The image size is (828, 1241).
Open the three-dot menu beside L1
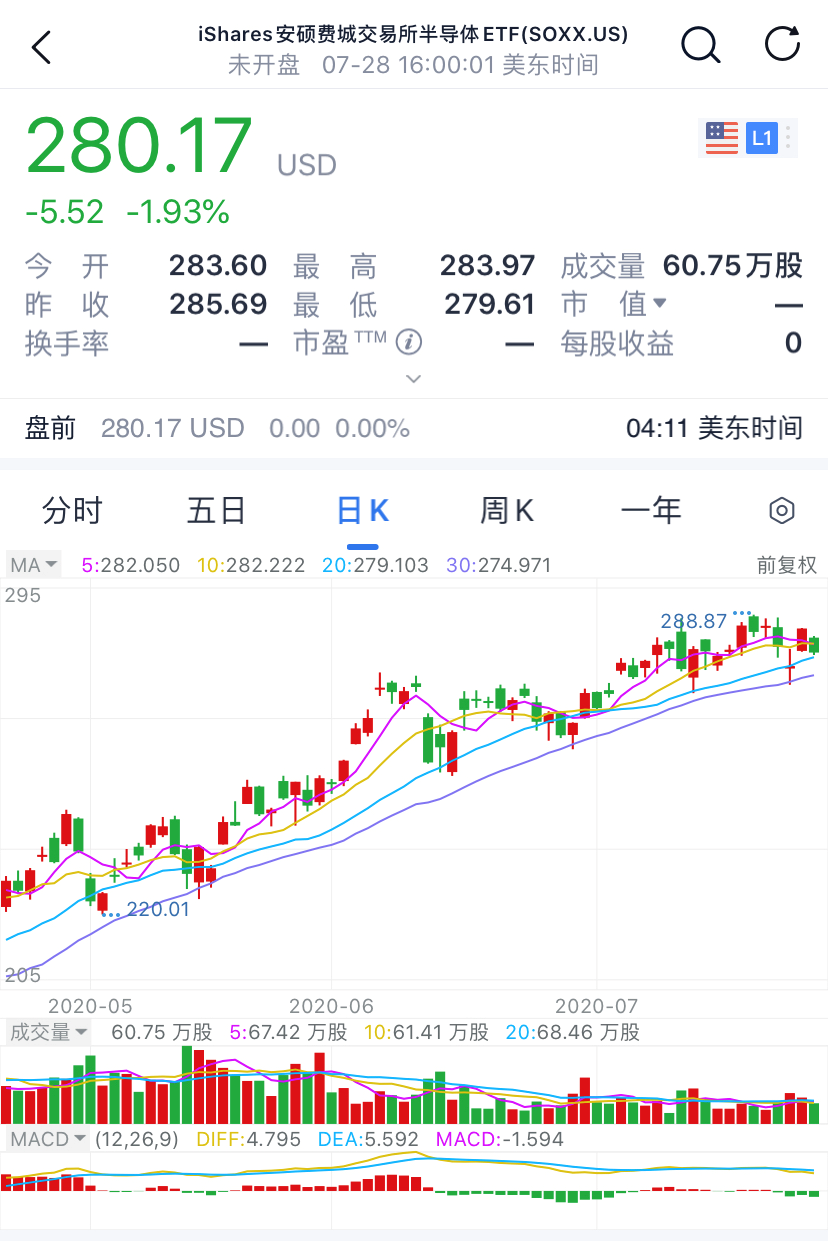coord(789,138)
